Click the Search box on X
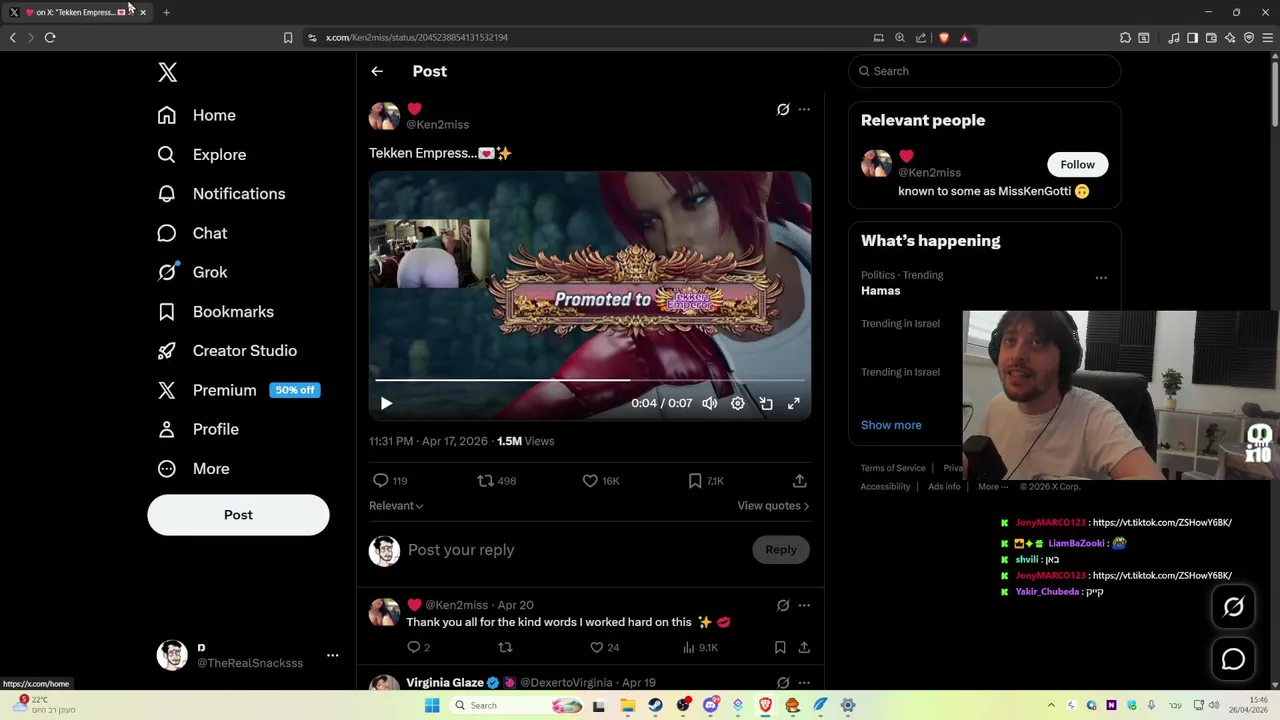This screenshot has height=720, width=1280. [984, 71]
